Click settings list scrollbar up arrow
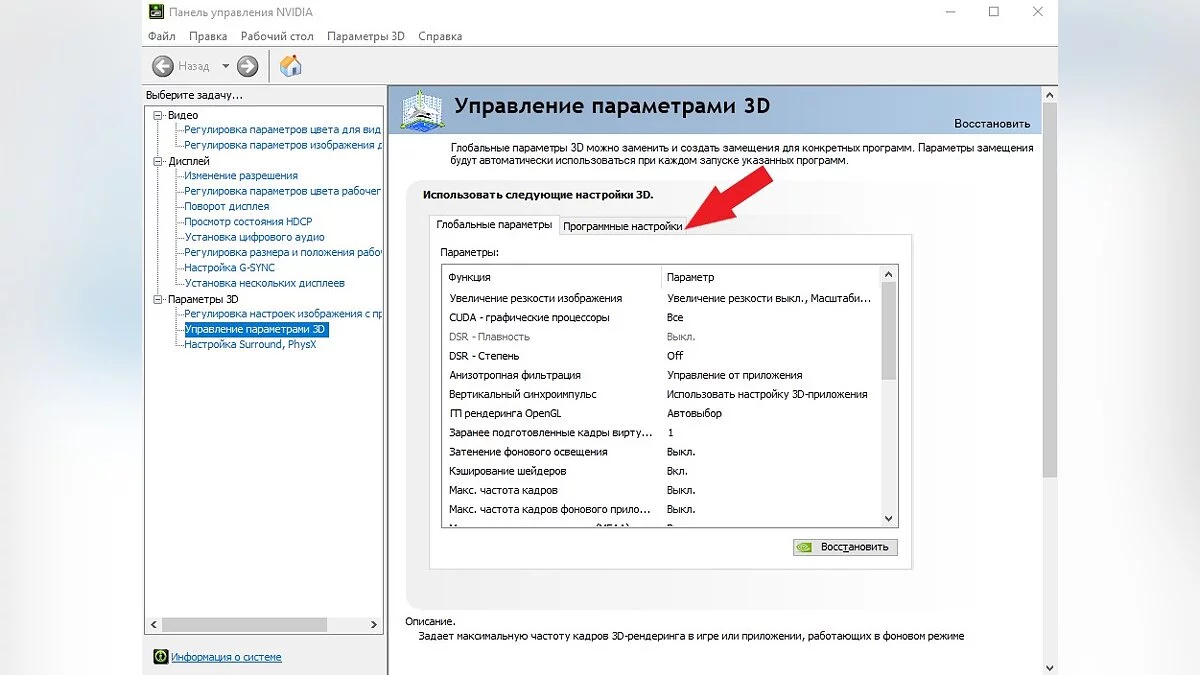Viewport: 1200px width, 675px height. [x=889, y=275]
